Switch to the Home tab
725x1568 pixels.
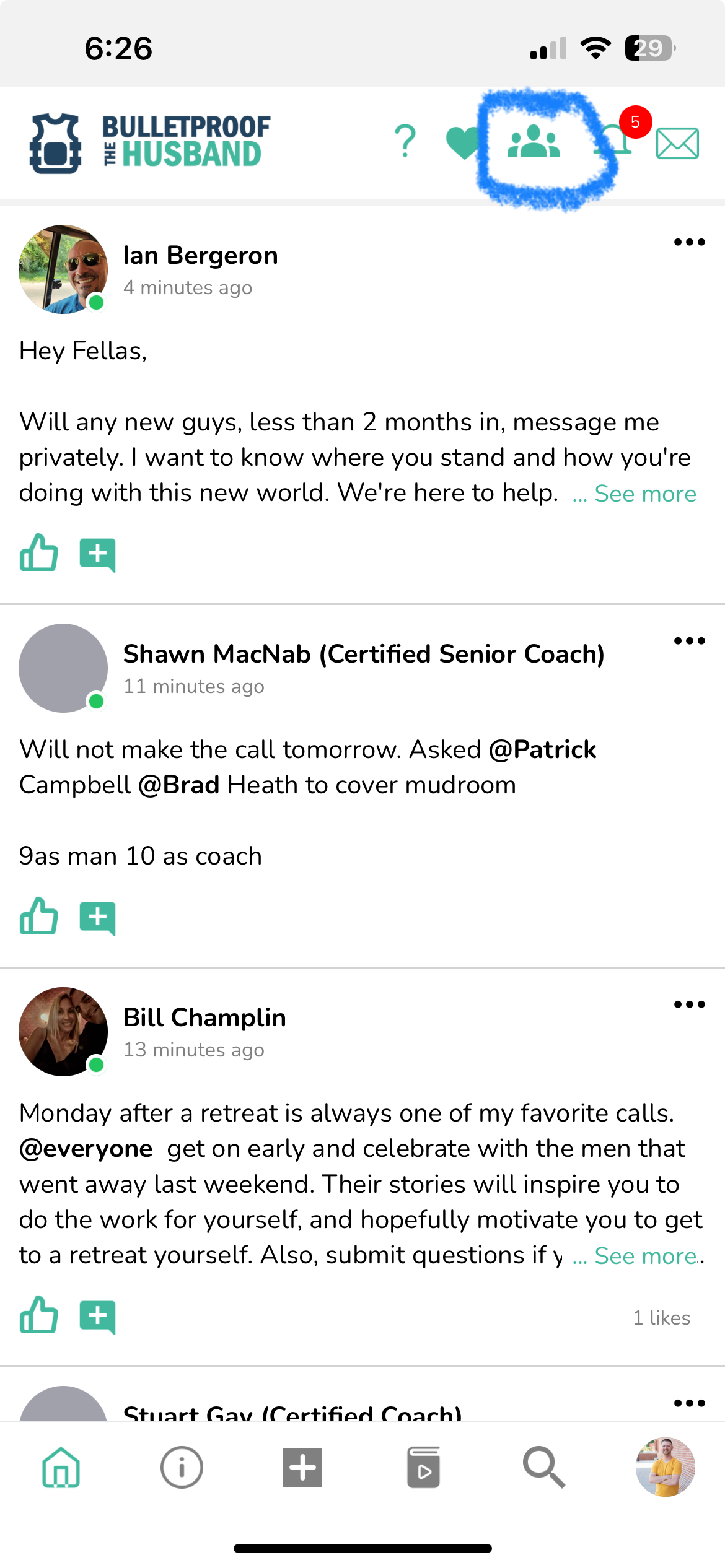coord(61,1467)
